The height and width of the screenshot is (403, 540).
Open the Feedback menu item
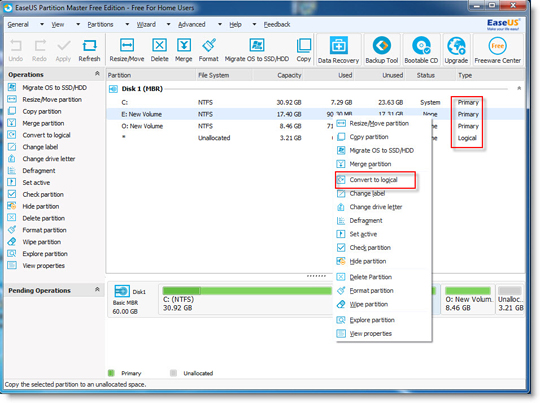coord(277,24)
